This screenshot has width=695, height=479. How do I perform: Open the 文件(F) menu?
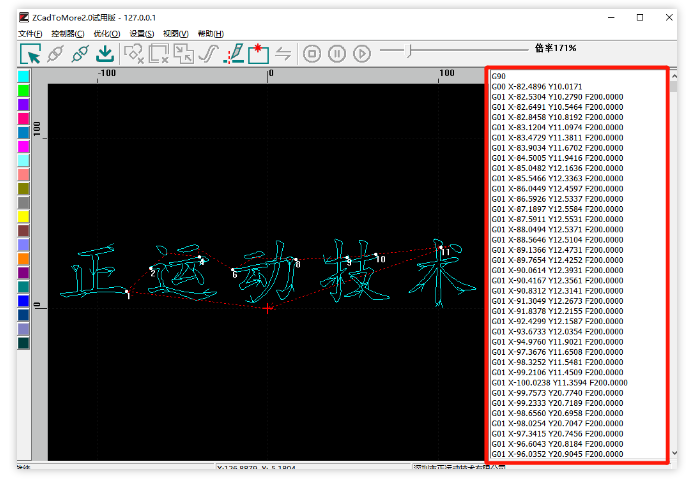click(x=30, y=34)
